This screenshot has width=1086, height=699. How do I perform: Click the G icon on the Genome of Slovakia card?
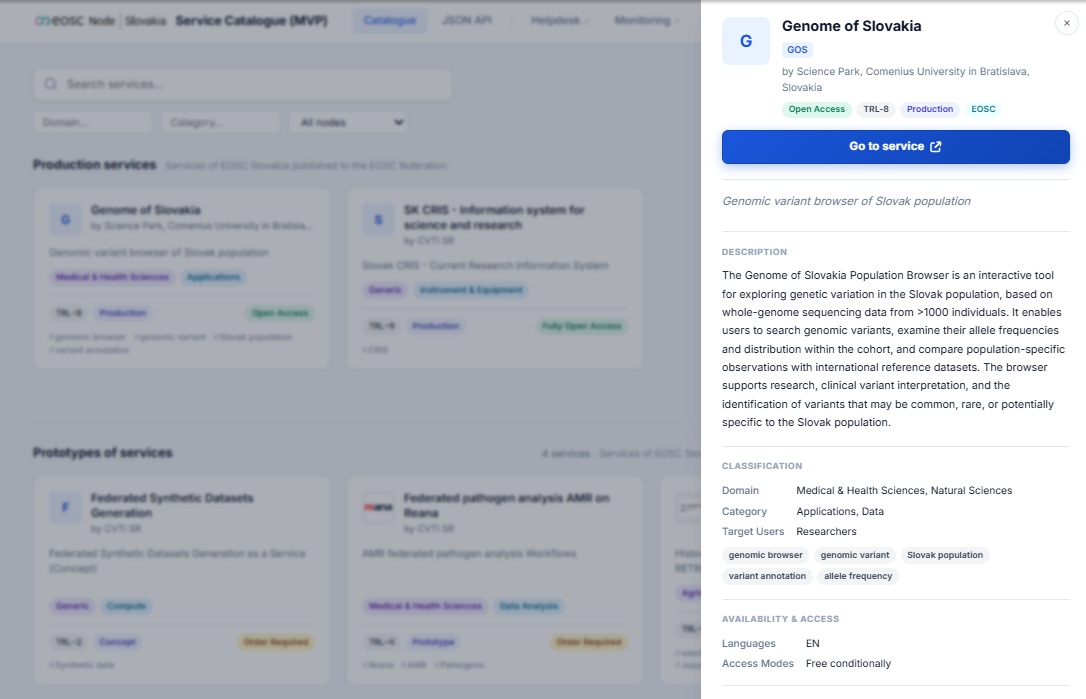66,220
